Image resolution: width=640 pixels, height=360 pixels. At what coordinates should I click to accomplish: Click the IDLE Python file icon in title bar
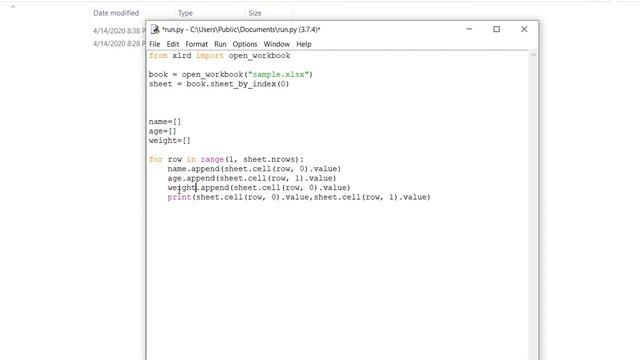(x=155, y=29)
